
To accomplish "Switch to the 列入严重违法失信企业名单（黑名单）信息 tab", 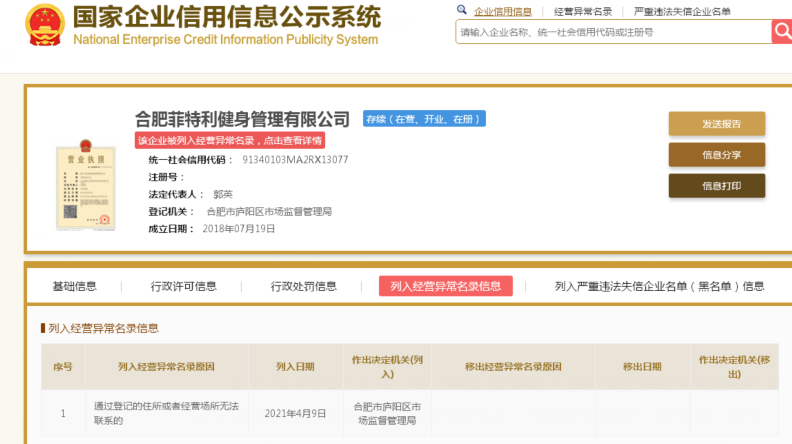I will click(659, 286).
